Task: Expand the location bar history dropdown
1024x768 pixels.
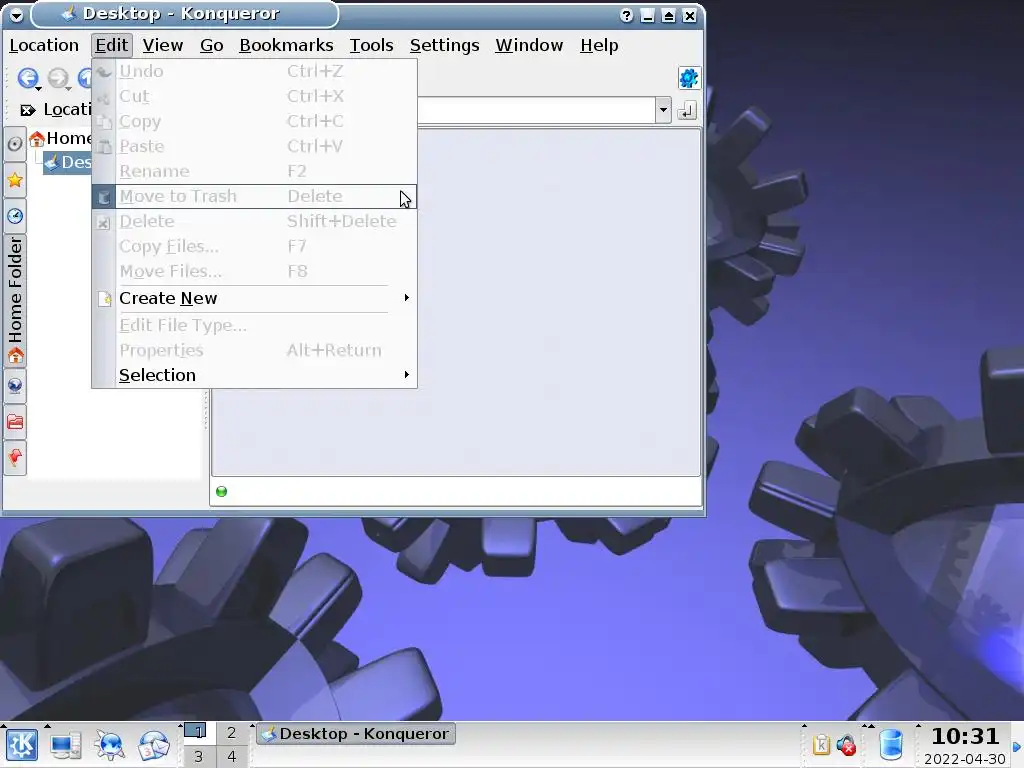Action: click(663, 110)
